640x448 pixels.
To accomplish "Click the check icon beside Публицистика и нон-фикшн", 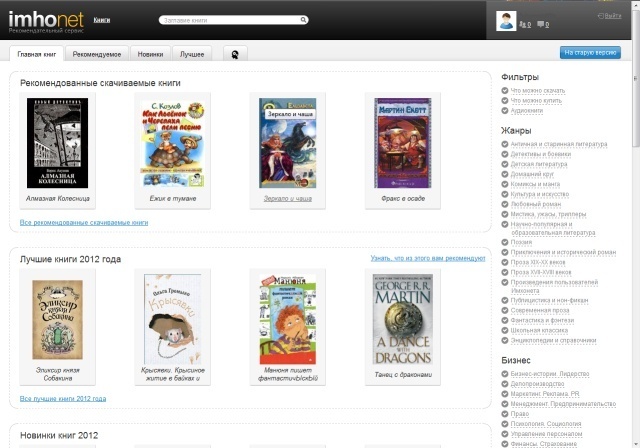I will 505,300.
